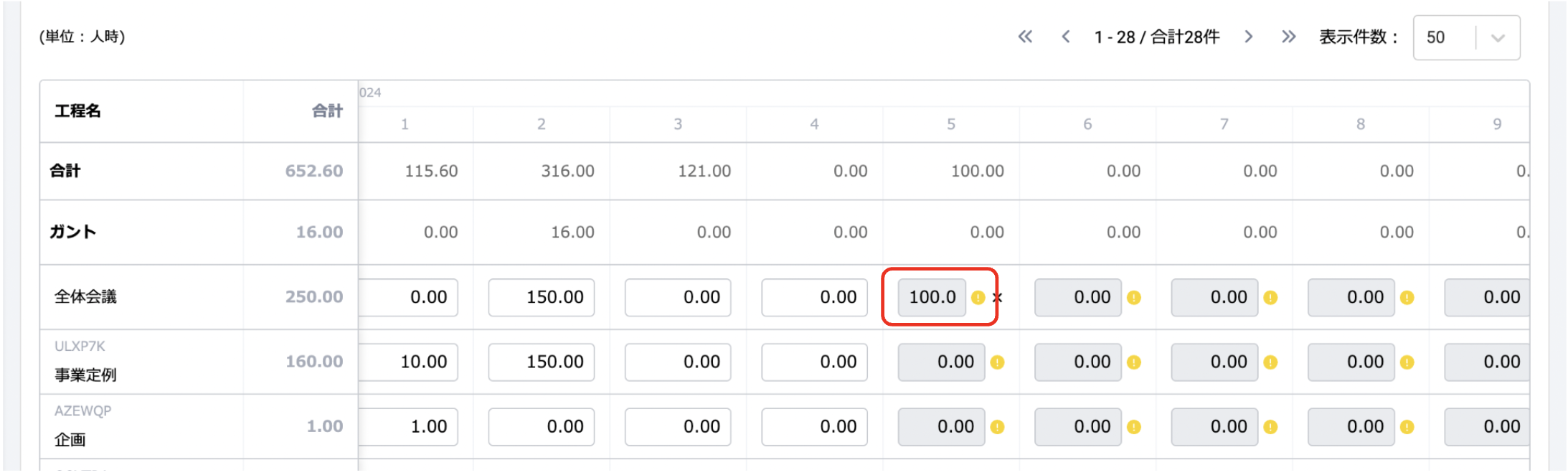Jump to the last page of results
The width and height of the screenshot is (1568, 475).
tap(1289, 37)
